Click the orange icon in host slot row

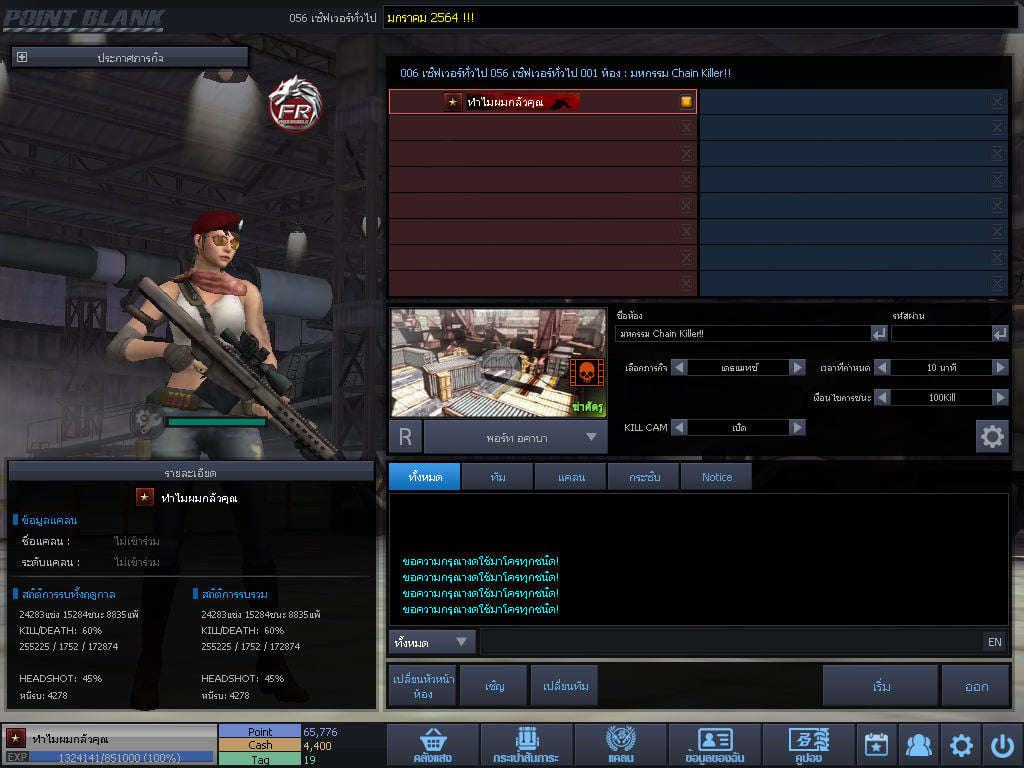click(686, 101)
